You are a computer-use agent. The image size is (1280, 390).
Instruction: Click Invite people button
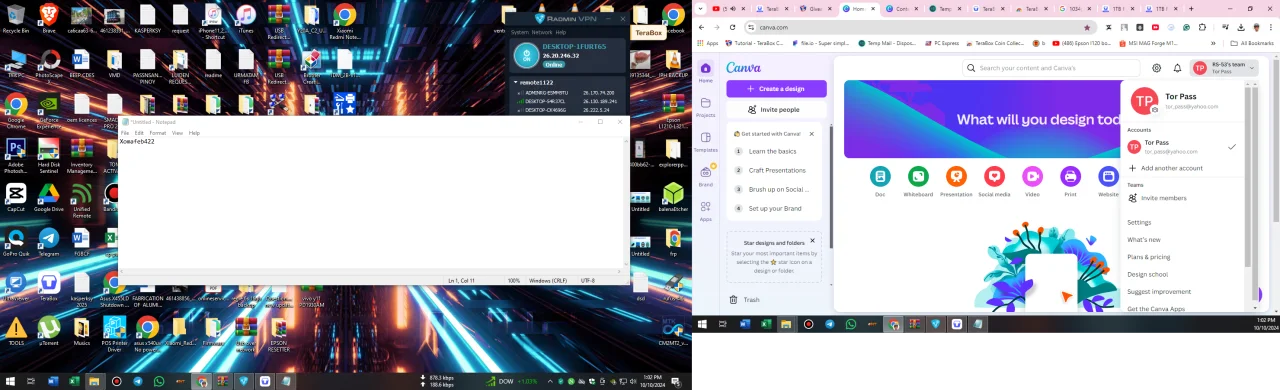pyautogui.click(x=776, y=109)
